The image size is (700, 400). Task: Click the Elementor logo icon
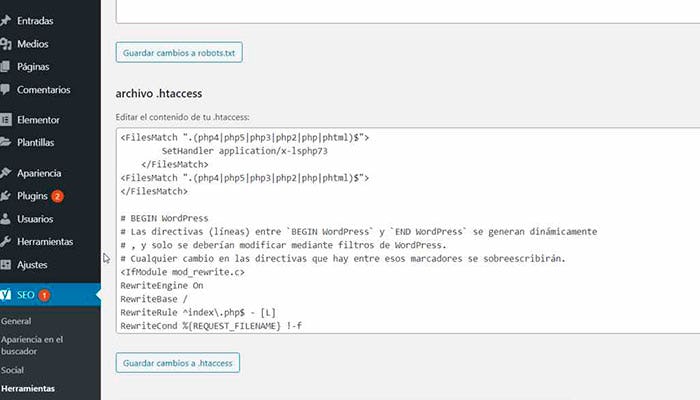[x=6, y=119]
